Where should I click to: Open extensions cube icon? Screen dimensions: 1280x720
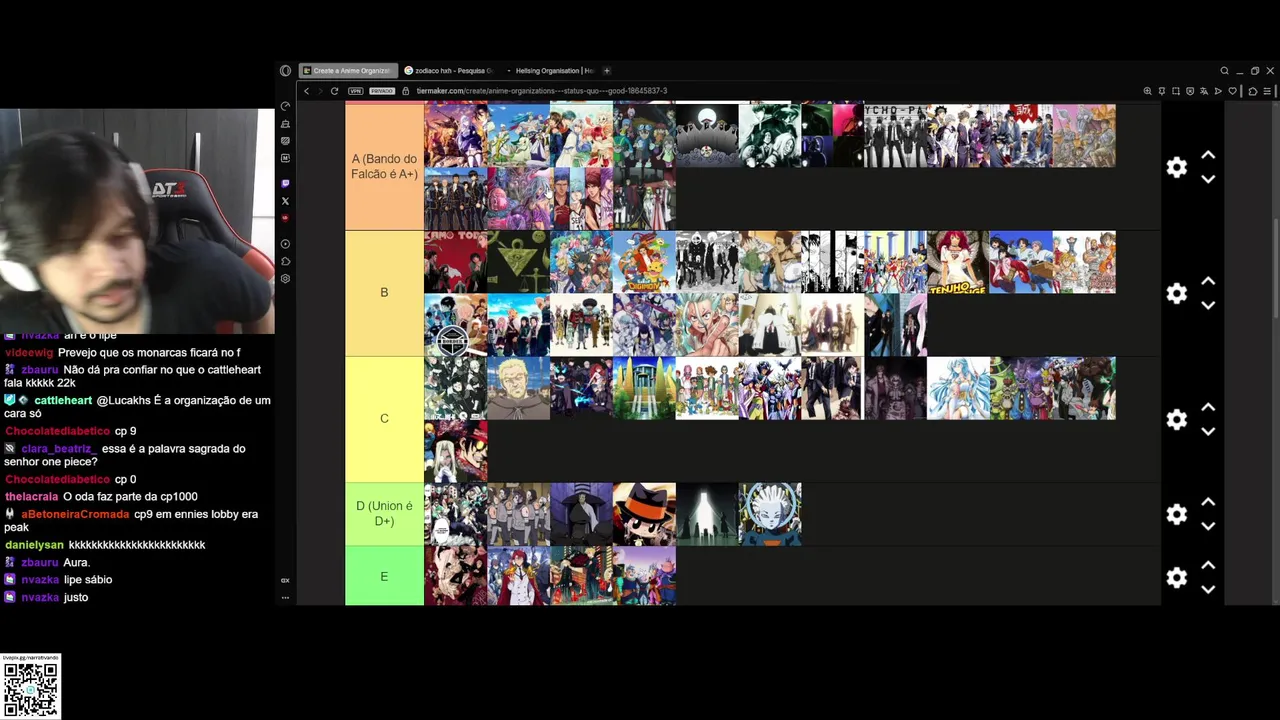1252,91
